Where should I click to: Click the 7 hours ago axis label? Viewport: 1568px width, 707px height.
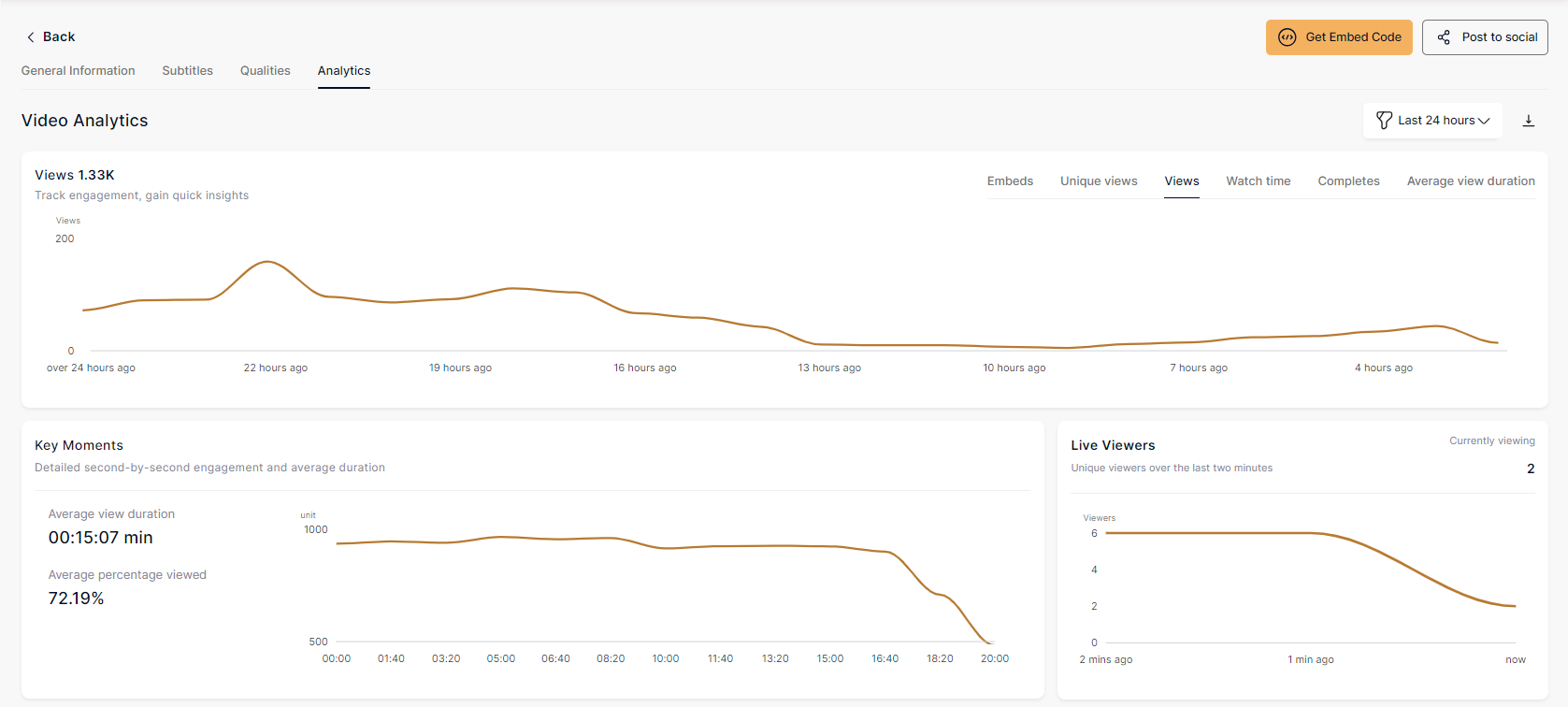(1199, 368)
